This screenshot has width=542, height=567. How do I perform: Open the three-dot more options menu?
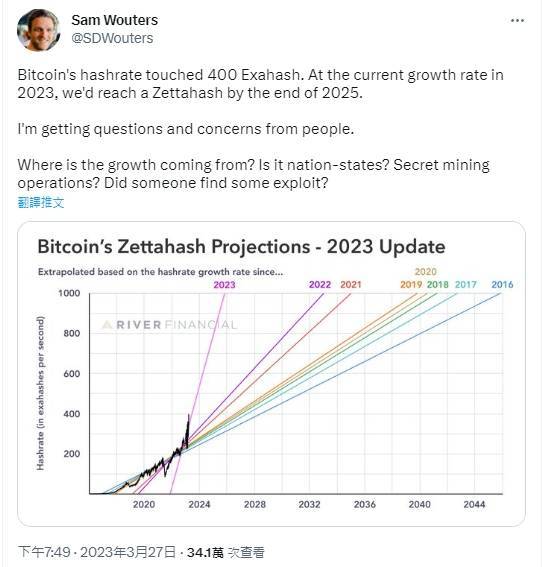point(517,21)
